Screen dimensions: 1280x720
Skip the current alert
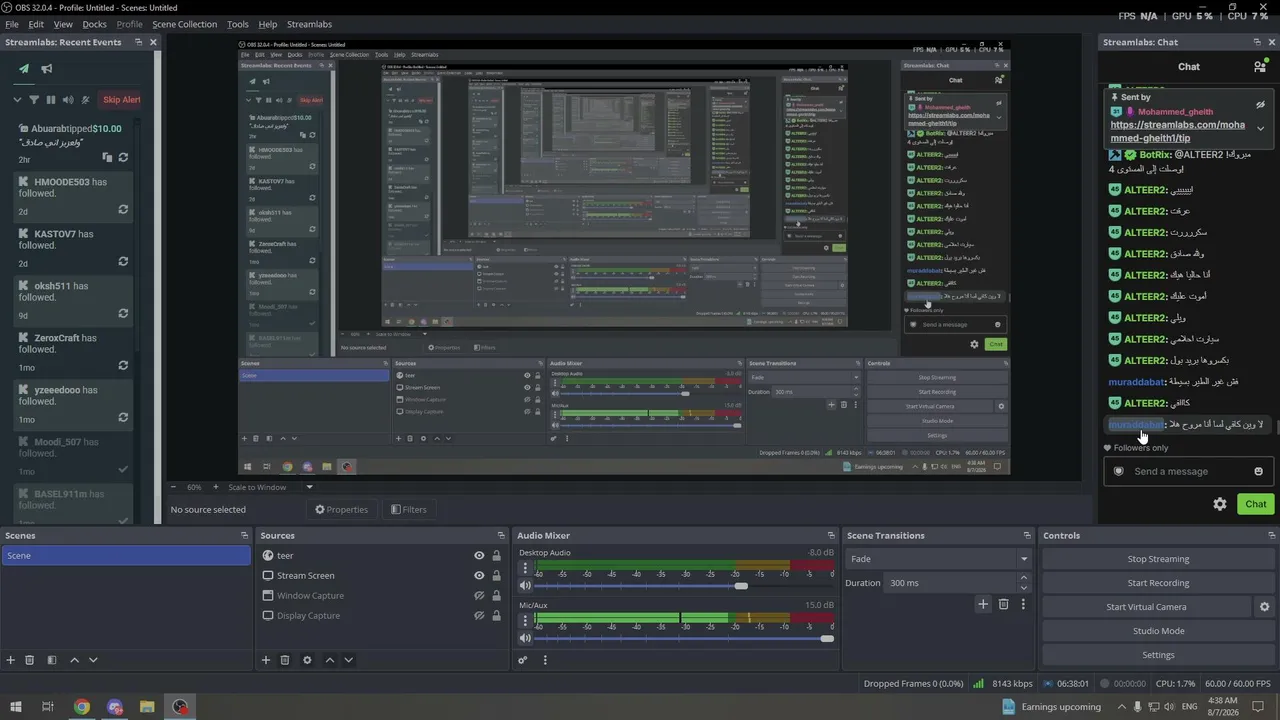(121, 100)
